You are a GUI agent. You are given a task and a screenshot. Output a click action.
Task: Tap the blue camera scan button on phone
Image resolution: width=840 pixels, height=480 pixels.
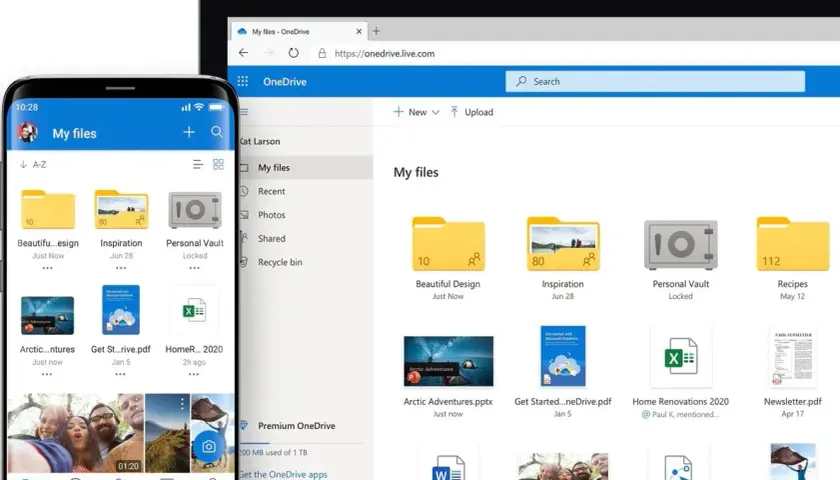(x=208, y=446)
